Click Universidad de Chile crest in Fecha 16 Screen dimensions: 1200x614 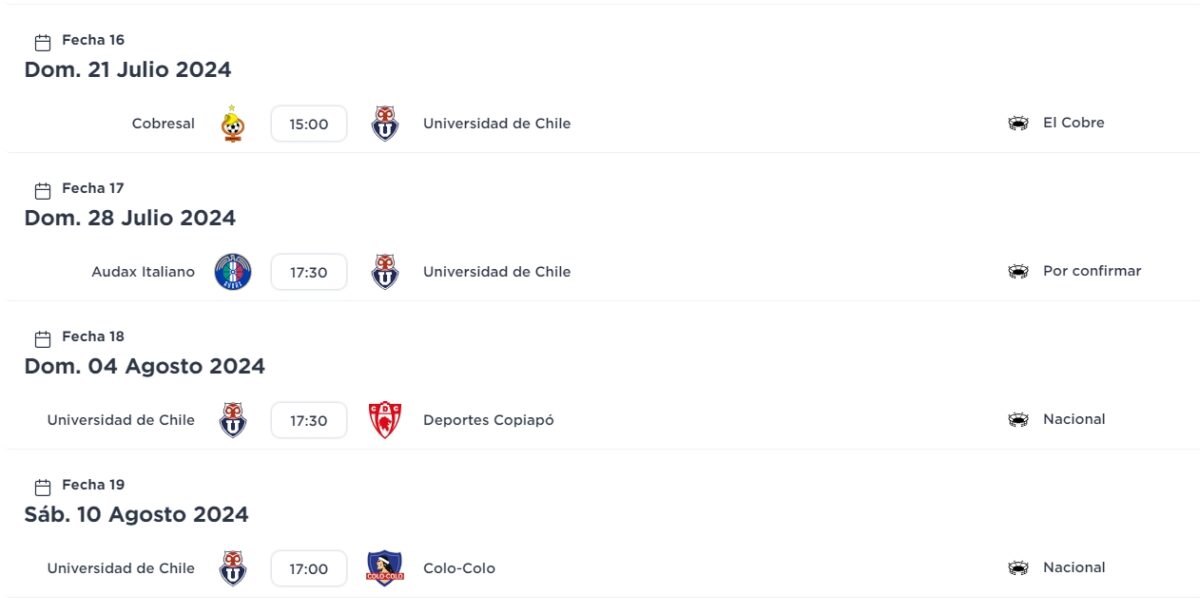[385, 124]
